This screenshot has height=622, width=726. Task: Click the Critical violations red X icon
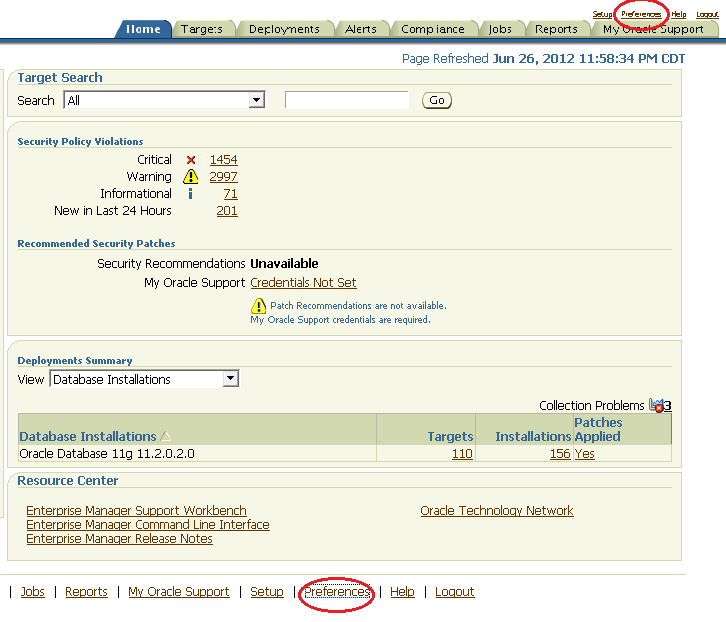[x=191, y=160]
